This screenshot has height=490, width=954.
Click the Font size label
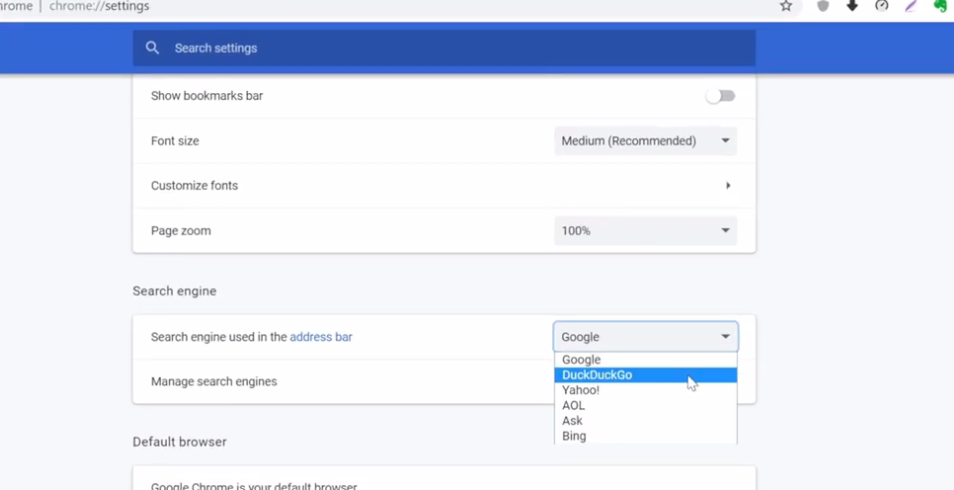[x=175, y=141]
